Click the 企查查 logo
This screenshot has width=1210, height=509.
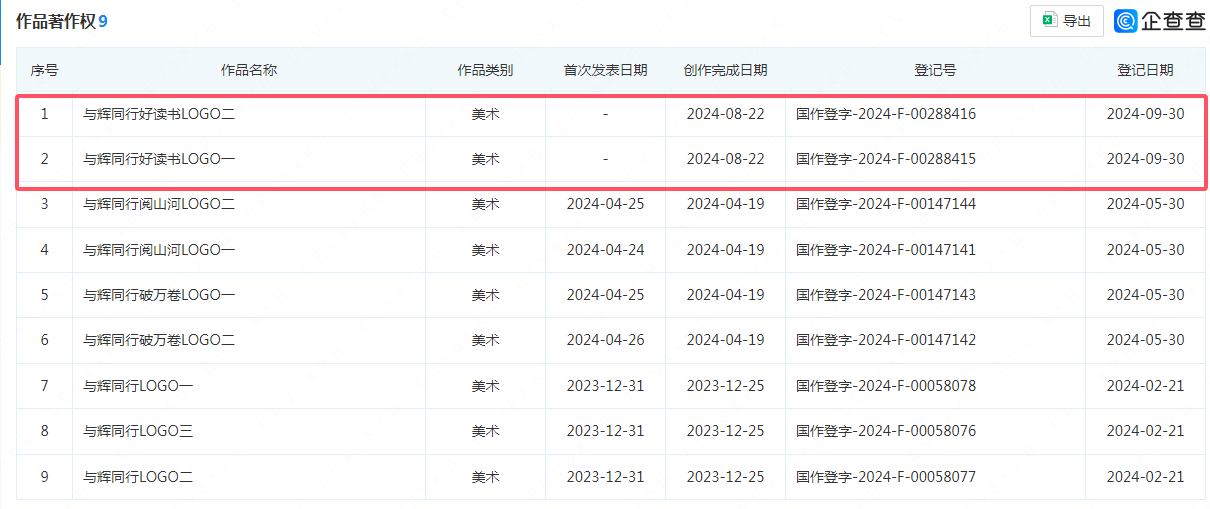pos(1161,21)
